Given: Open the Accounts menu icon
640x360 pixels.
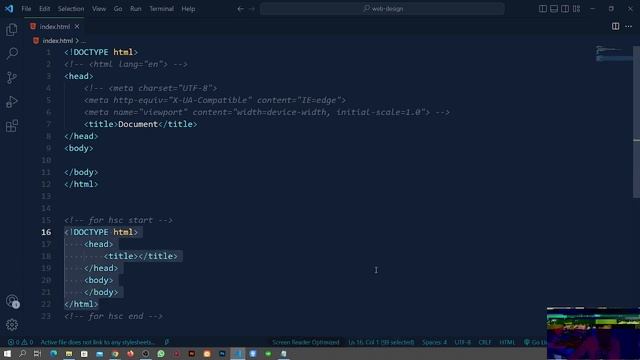Looking at the screenshot, I should tap(12, 302).
